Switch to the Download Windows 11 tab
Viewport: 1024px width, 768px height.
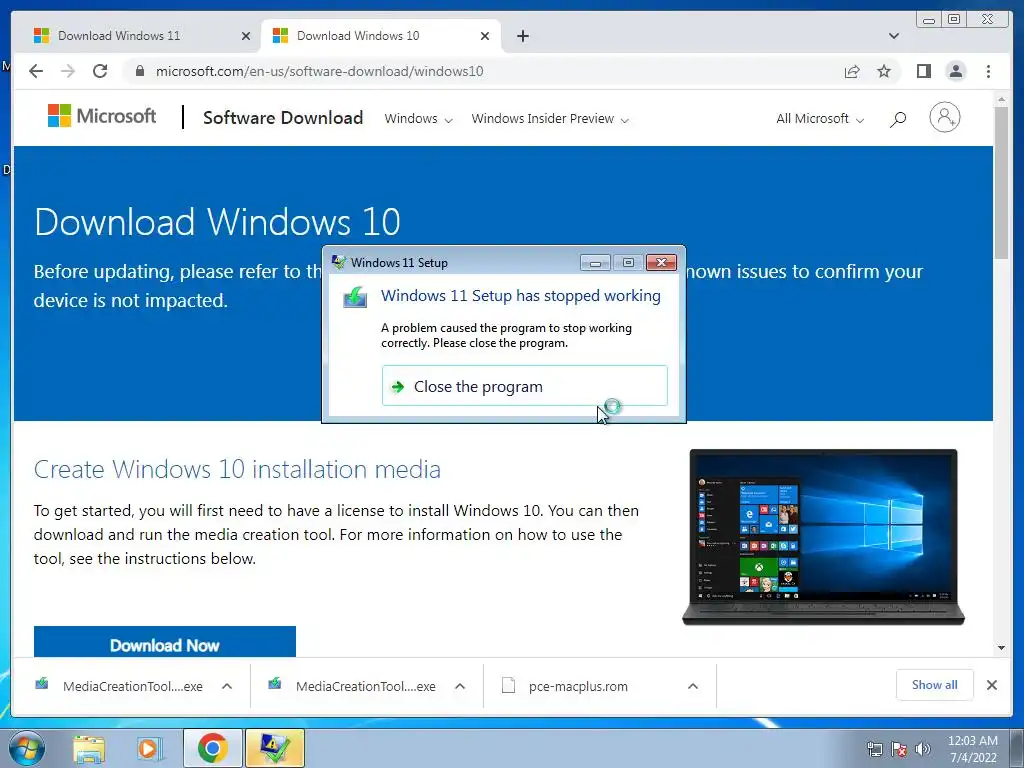click(x=140, y=36)
